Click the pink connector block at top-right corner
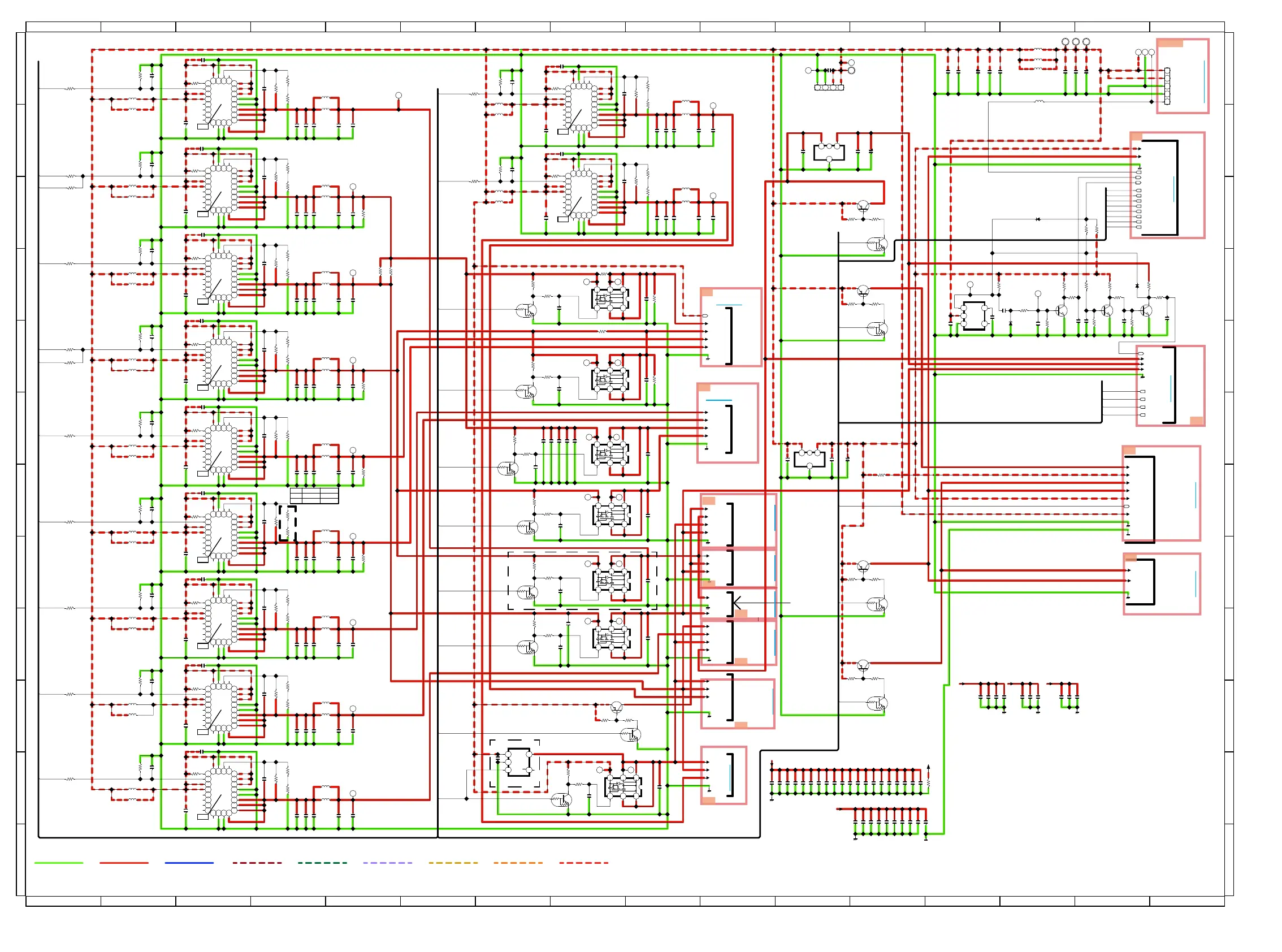Screen dimensions: 1282x952 coord(1183,76)
